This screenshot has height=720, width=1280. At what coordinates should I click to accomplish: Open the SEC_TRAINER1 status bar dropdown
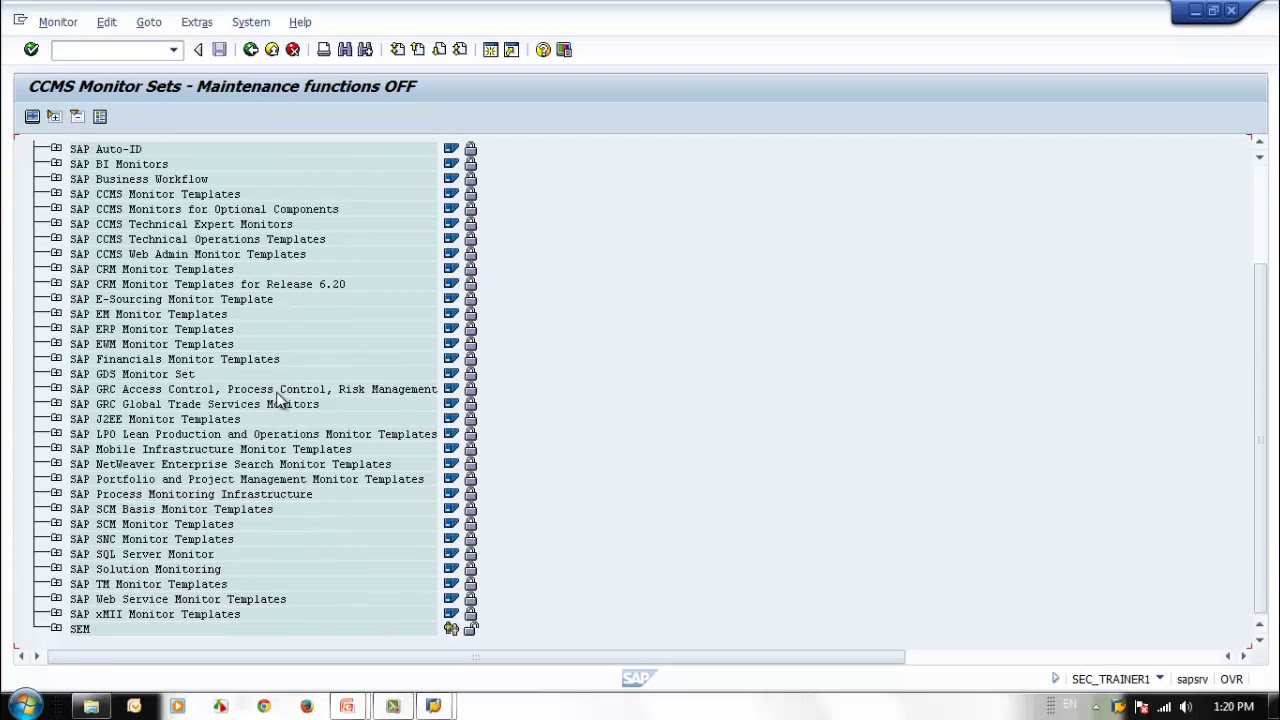[1160, 679]
